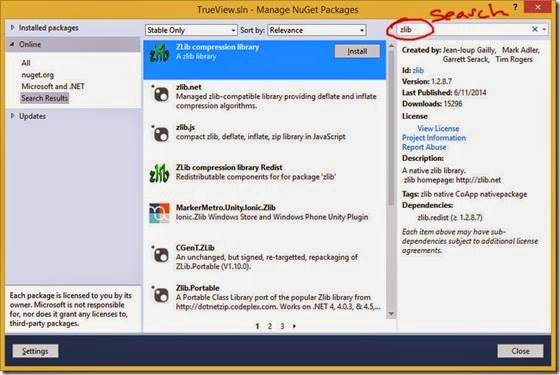Select the CGenT.ZLib package title

pyautogui.click(x=195, y=248)
